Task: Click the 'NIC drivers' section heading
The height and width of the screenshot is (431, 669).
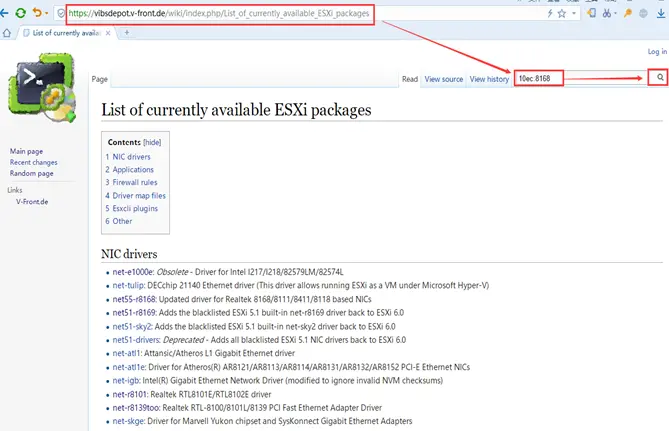Action: [x=129, y=254]
